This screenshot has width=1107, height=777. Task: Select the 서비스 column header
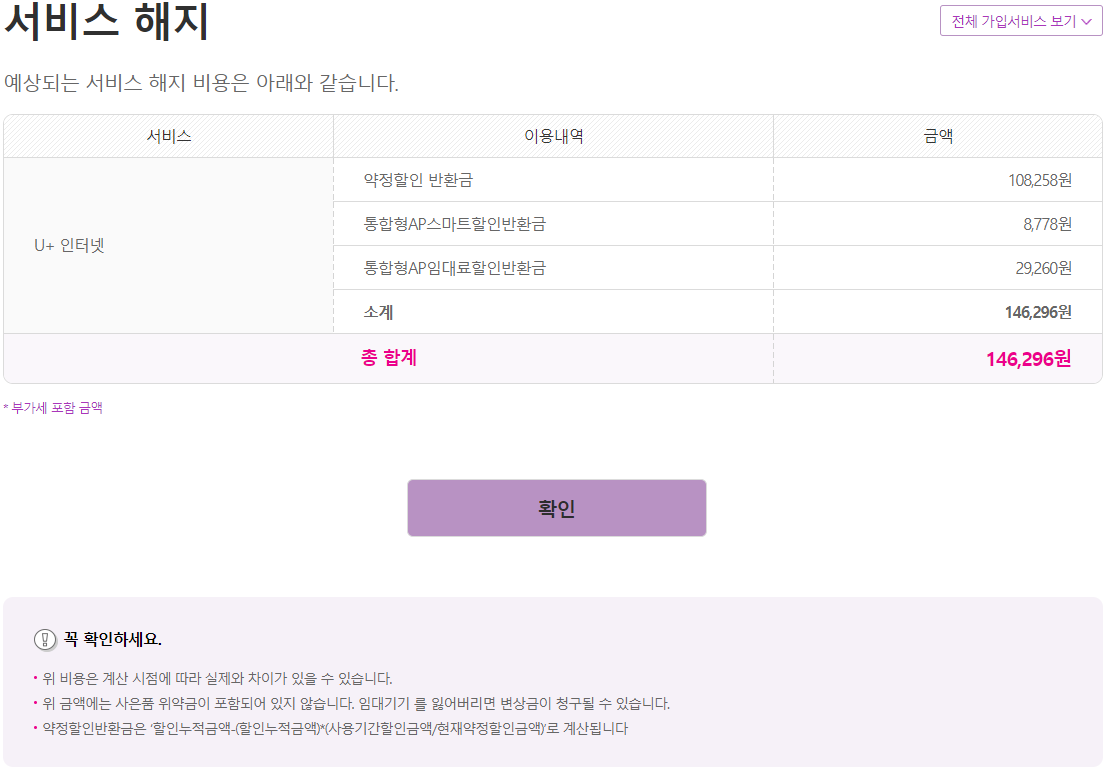(169, 137)
